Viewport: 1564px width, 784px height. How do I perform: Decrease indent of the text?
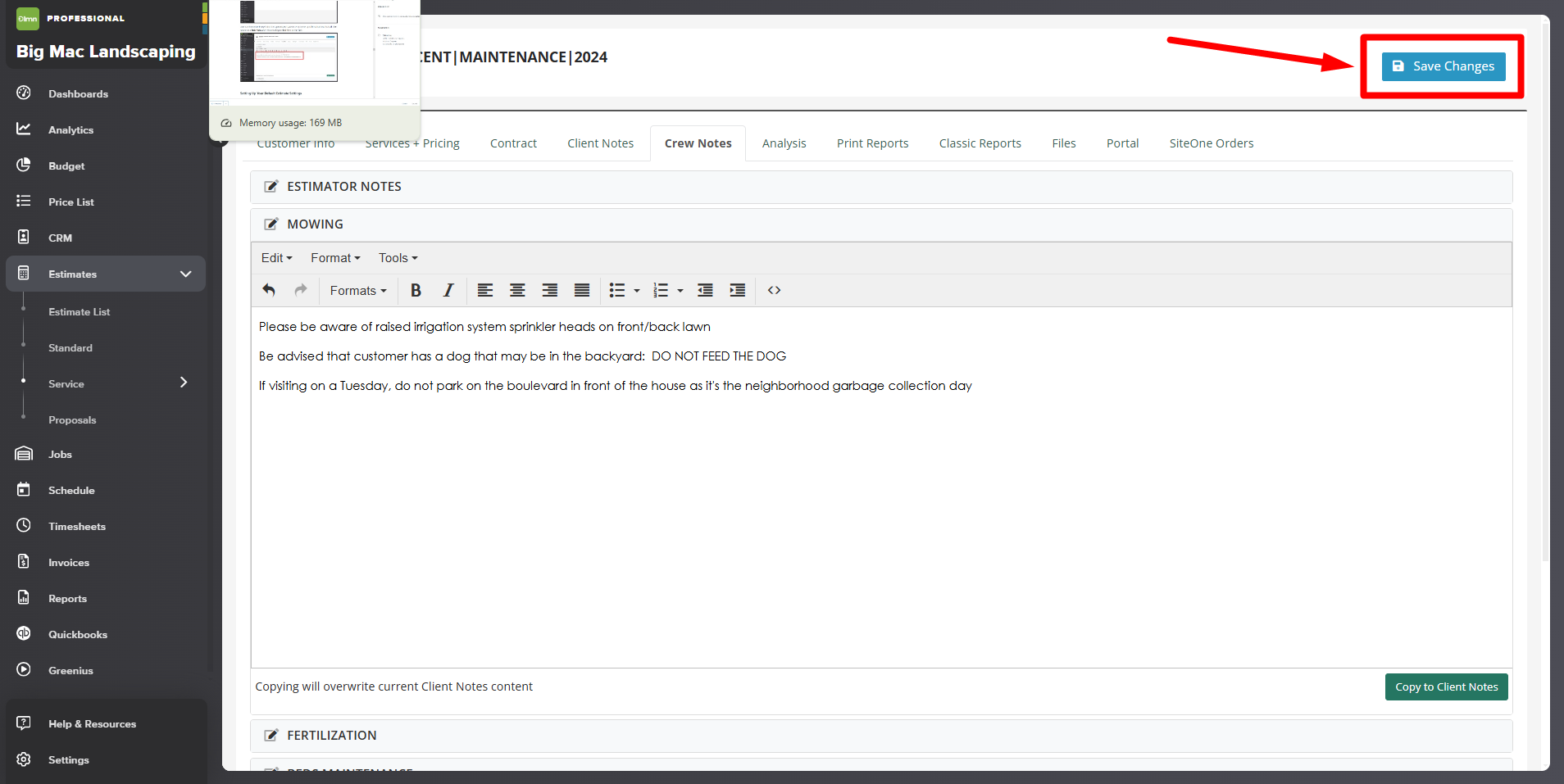[x=705, y=290]
